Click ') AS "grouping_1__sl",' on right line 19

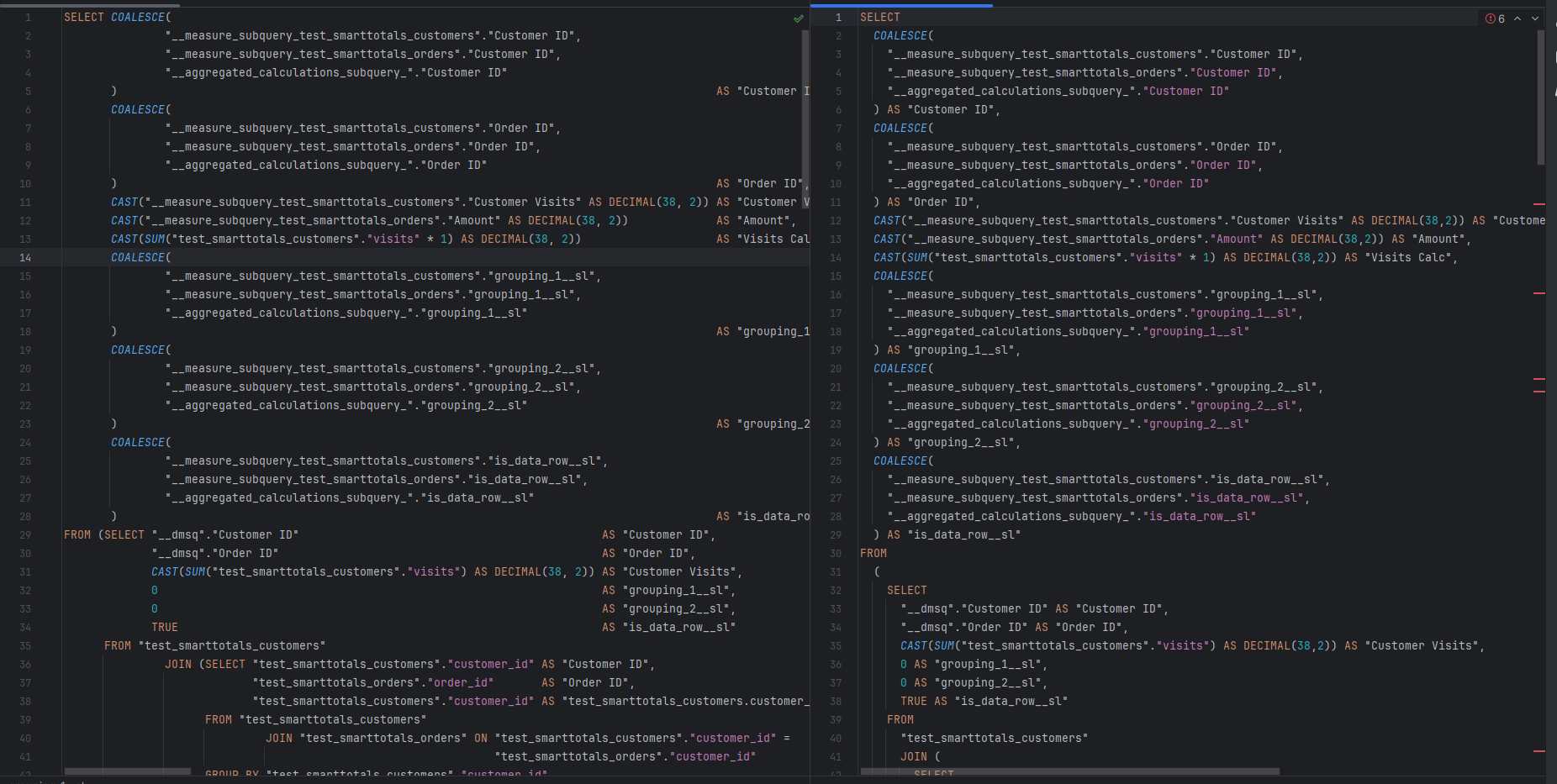pos(947,350)
